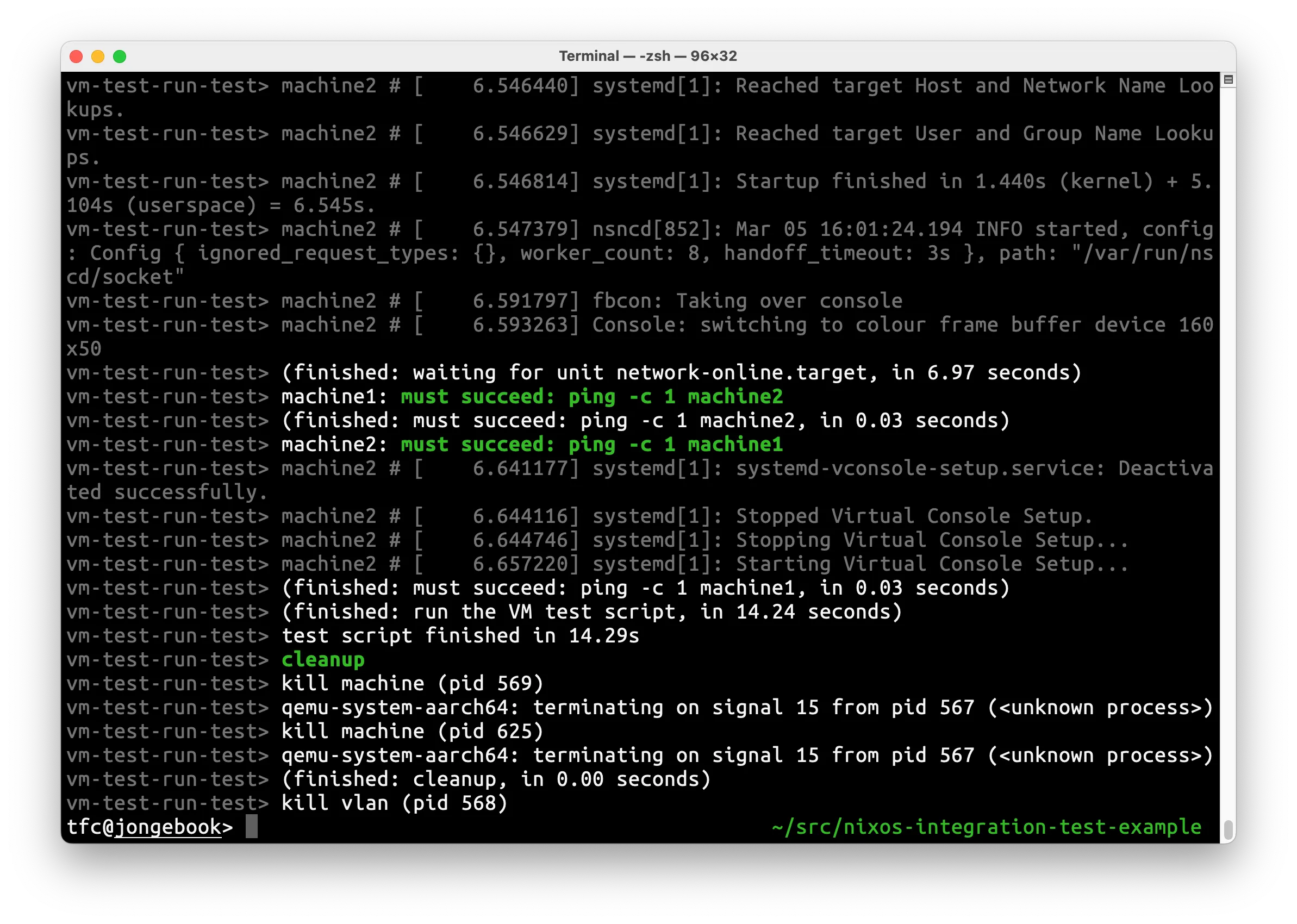Click the 'kill vlan (pid 568)' line
Screen dimensions: 1297x924
394,803
